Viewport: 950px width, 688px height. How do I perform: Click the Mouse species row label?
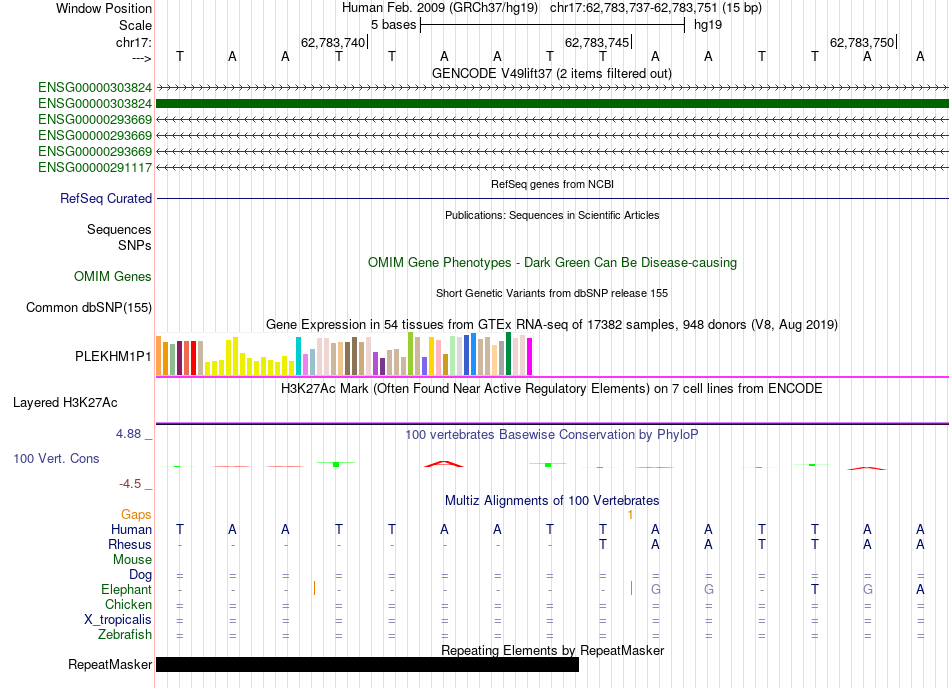point(132,560)
